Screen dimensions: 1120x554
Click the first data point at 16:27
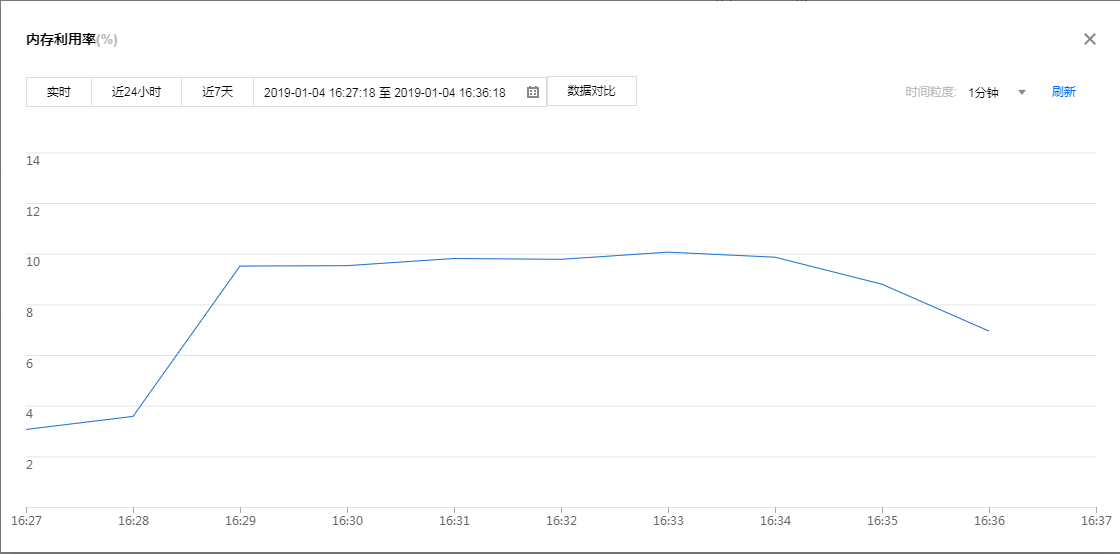click(x=27, y=429)
